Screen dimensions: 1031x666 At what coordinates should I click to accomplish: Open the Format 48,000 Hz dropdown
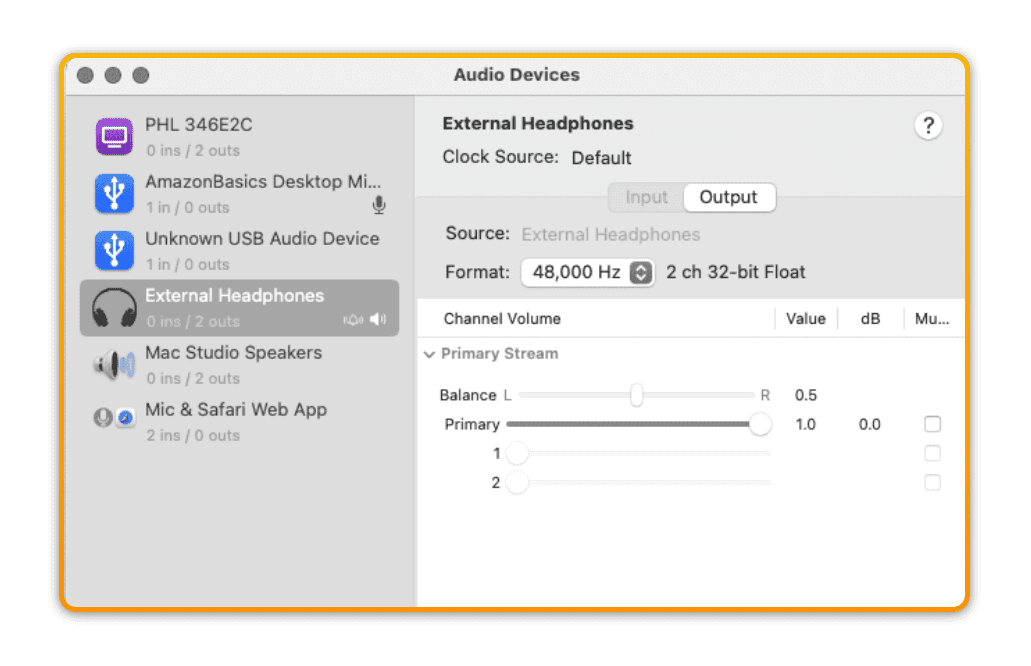coord(587,272)
